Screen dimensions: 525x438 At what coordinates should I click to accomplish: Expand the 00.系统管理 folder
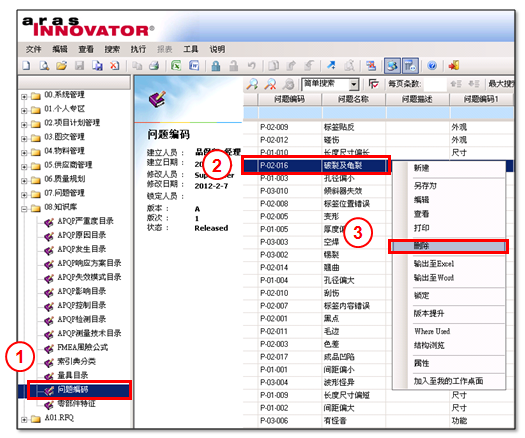tap(24, 97)
